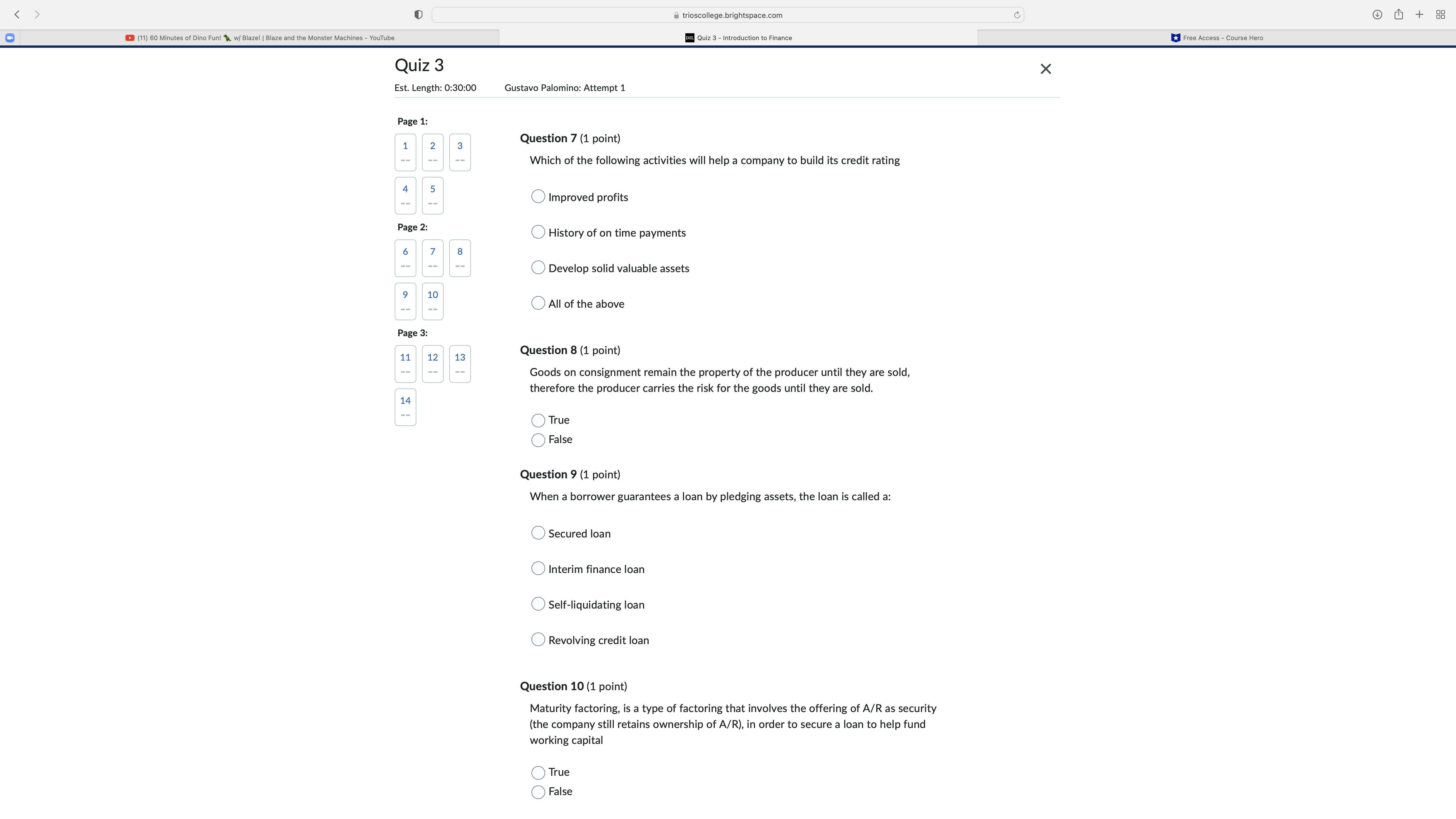
Task: Close the Quiz 3 panel
Action: pyautogui.click(x=1045, y=68)
